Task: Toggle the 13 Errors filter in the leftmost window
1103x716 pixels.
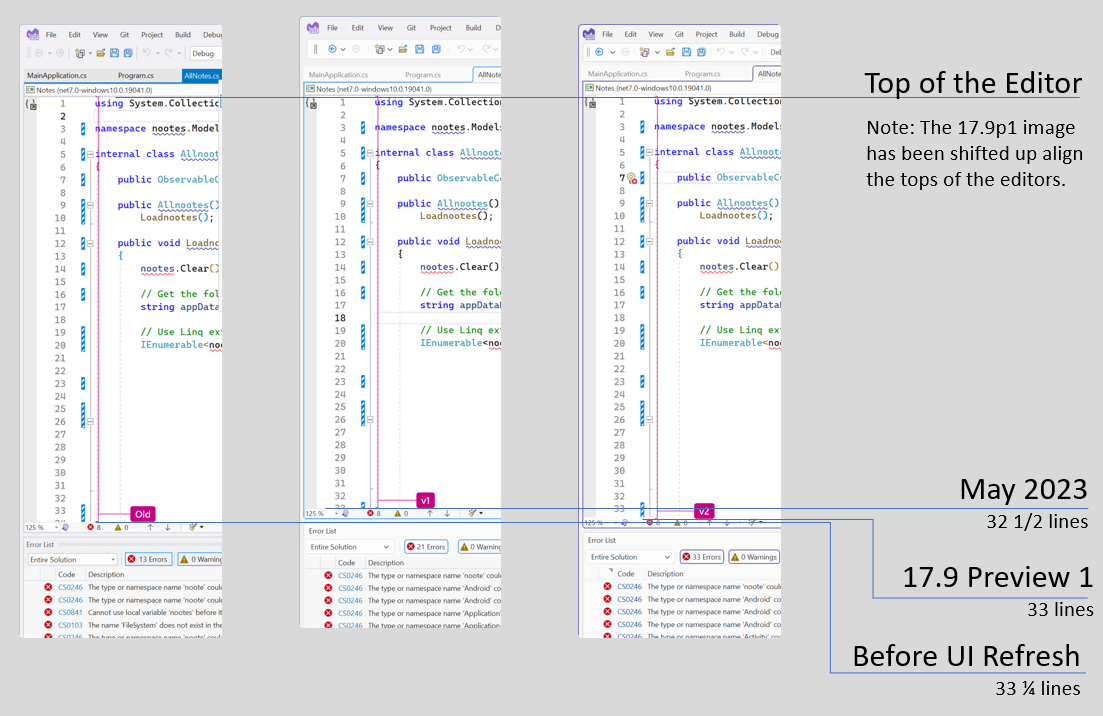Action: point(148,559)
